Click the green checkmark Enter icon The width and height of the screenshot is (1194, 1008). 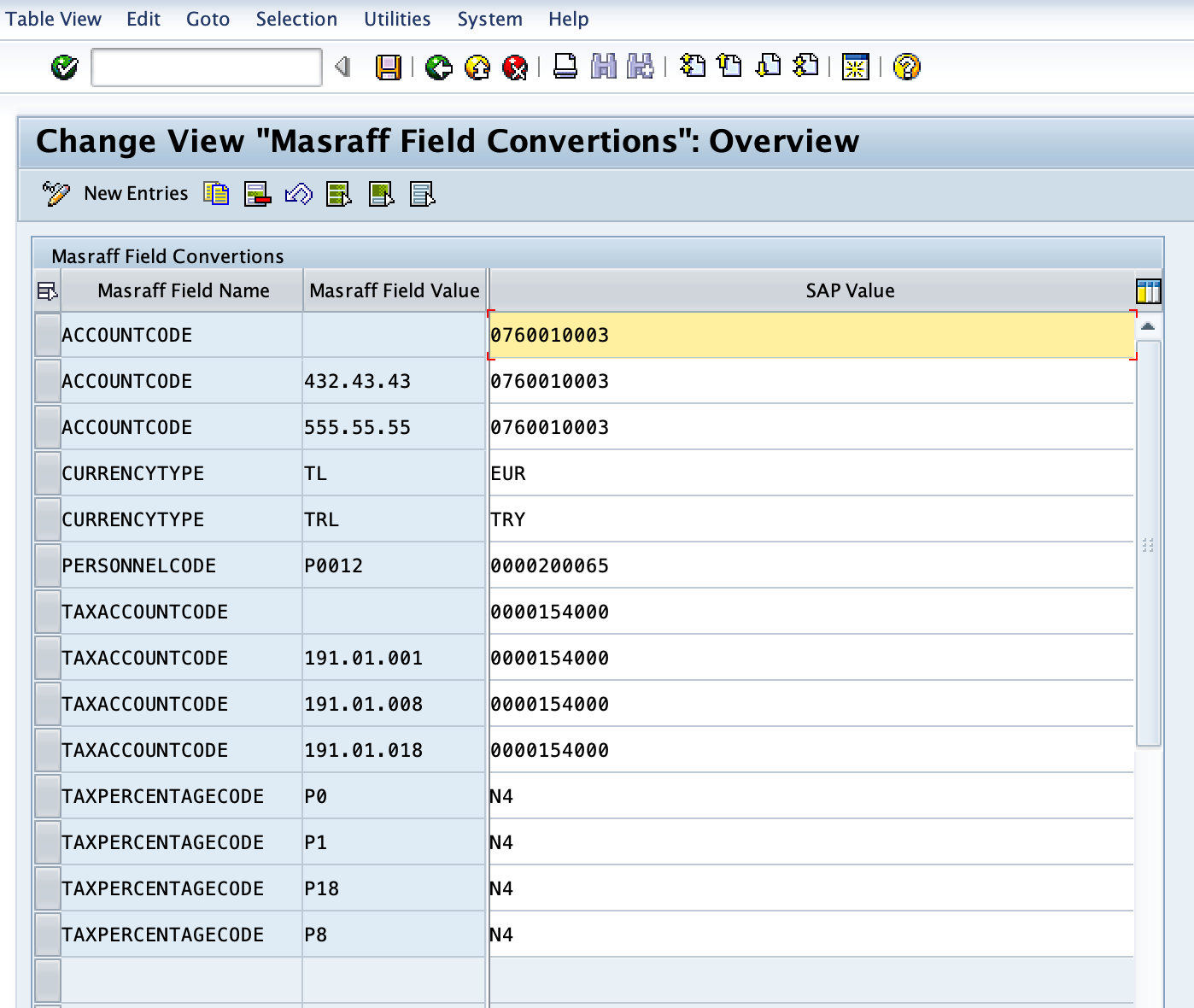pyautogui.click(x=64, y=67)
